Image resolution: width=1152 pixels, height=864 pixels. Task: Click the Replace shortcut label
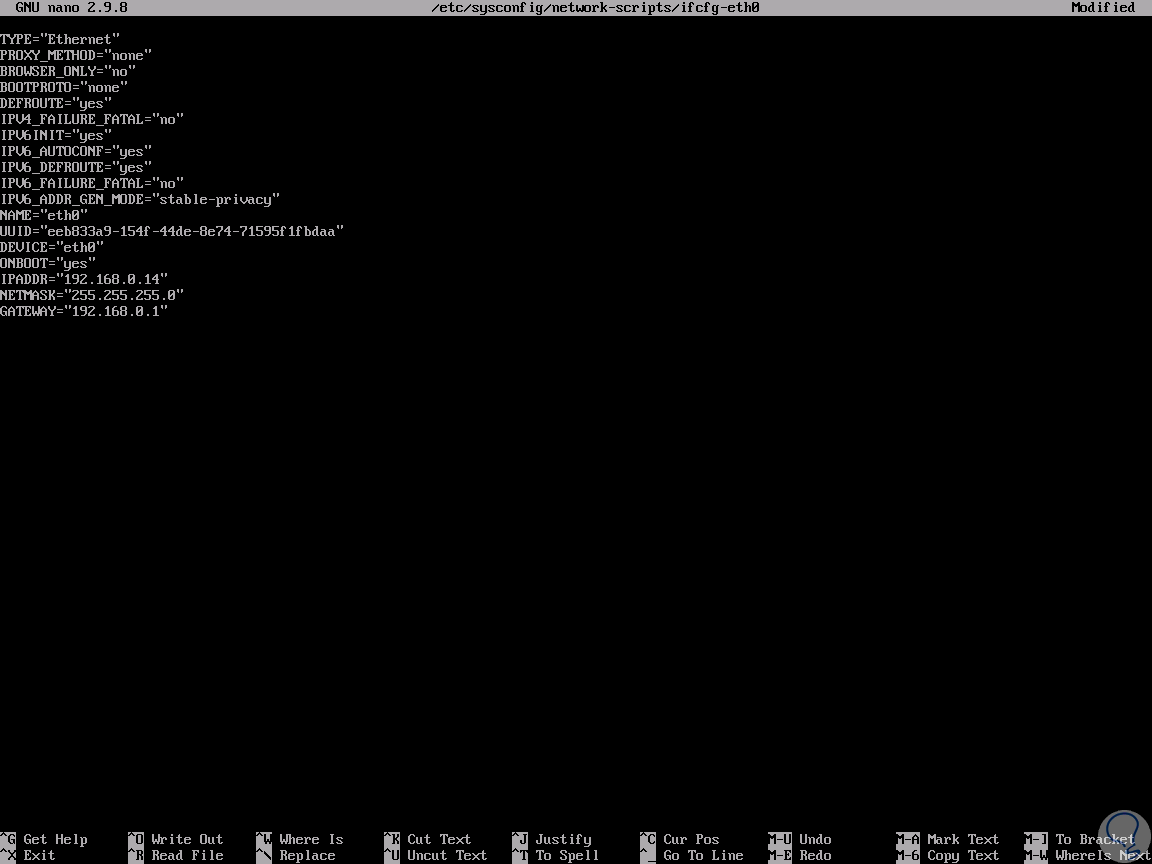[x=307, y=855]
